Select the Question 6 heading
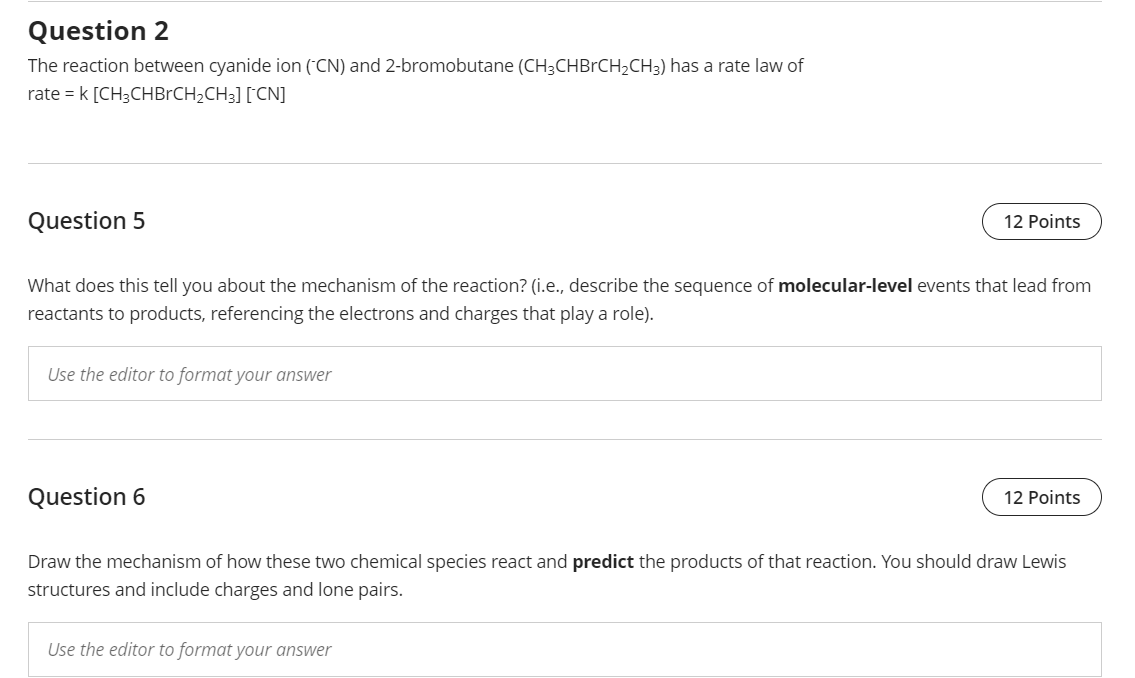Image resolution: width=1135 pixels, height=678 pixels. [x=86, y=497]
